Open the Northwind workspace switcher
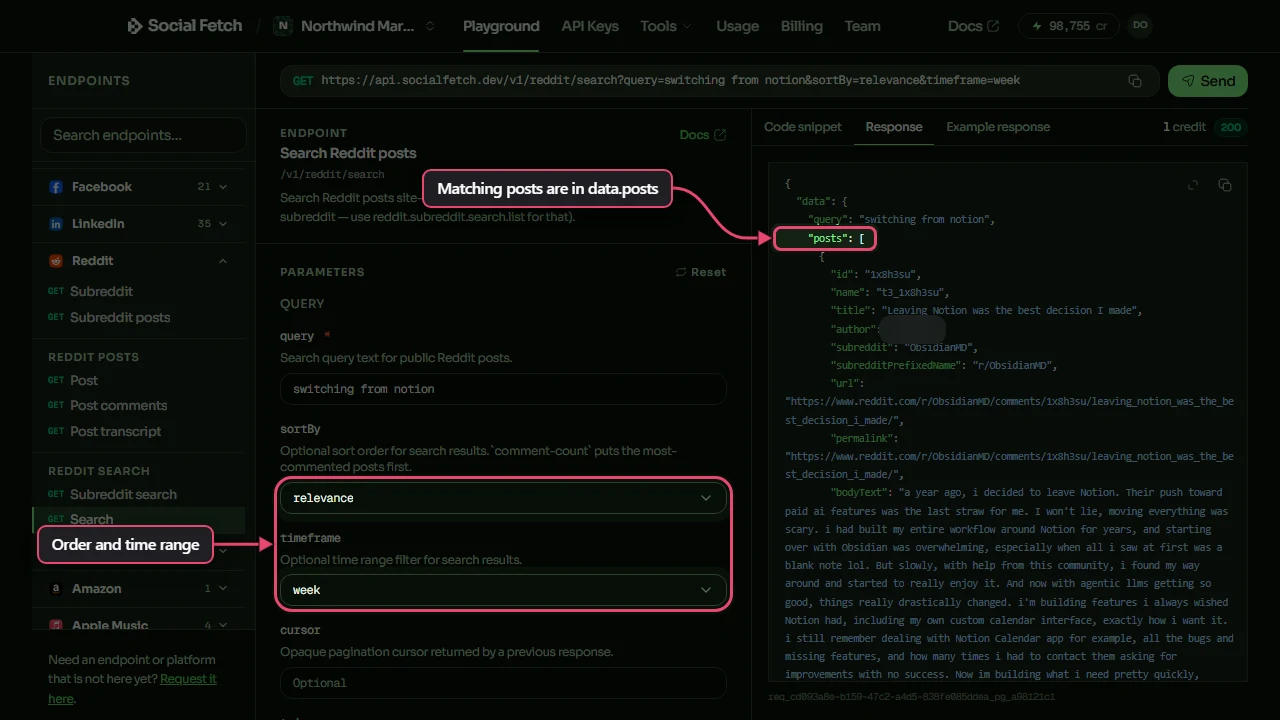The image size is (1280, 720). (355, 26)
